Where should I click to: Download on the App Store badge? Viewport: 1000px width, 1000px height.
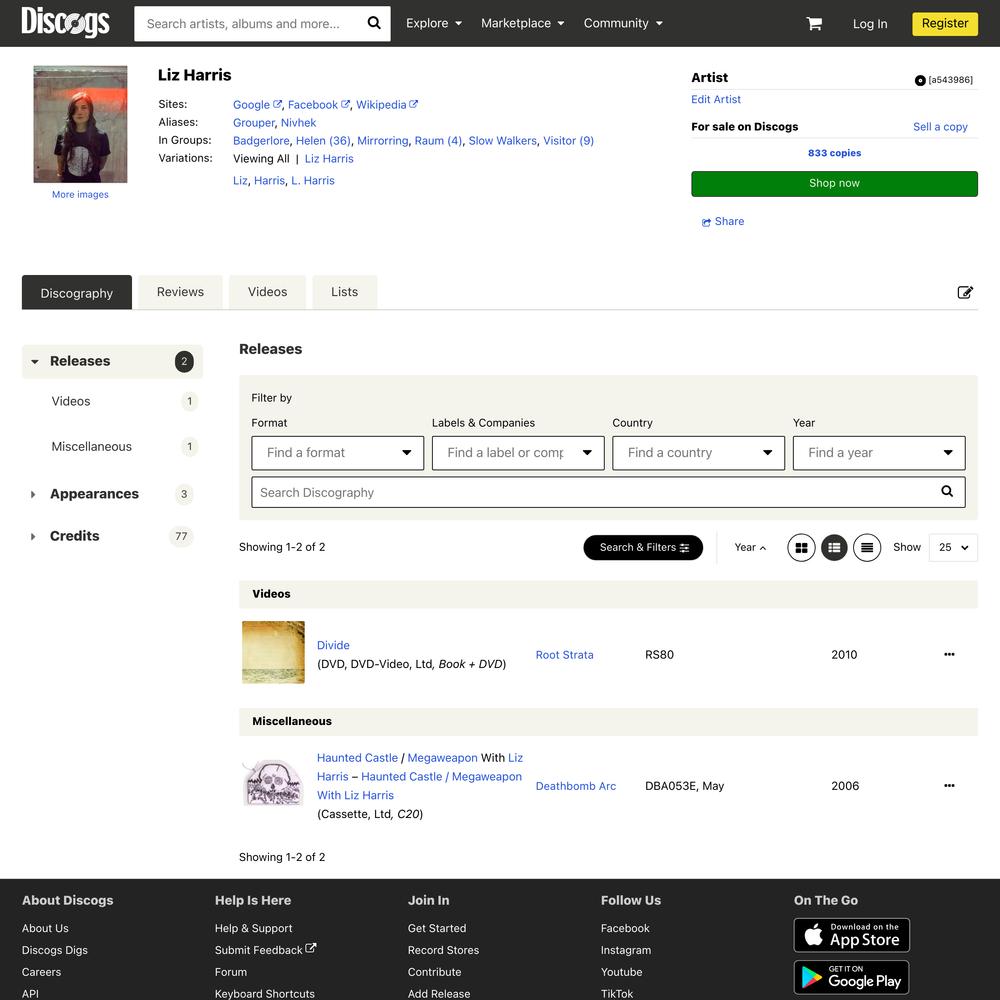(x=851, y=935)
